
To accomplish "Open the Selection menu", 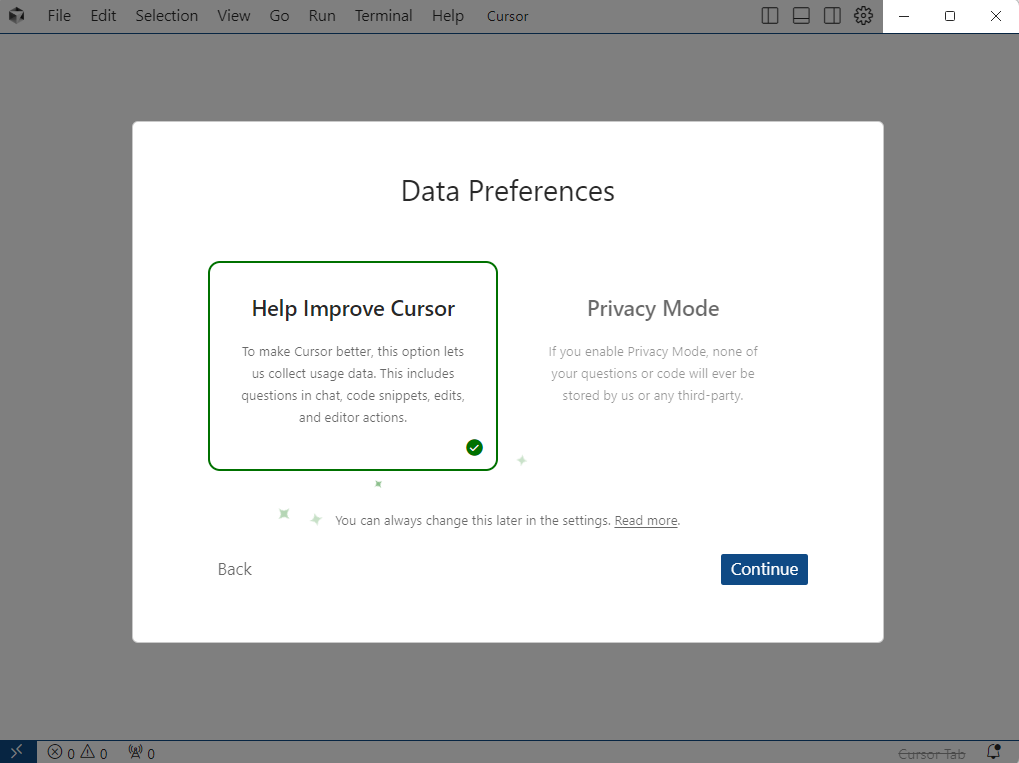I will point(166,16).
